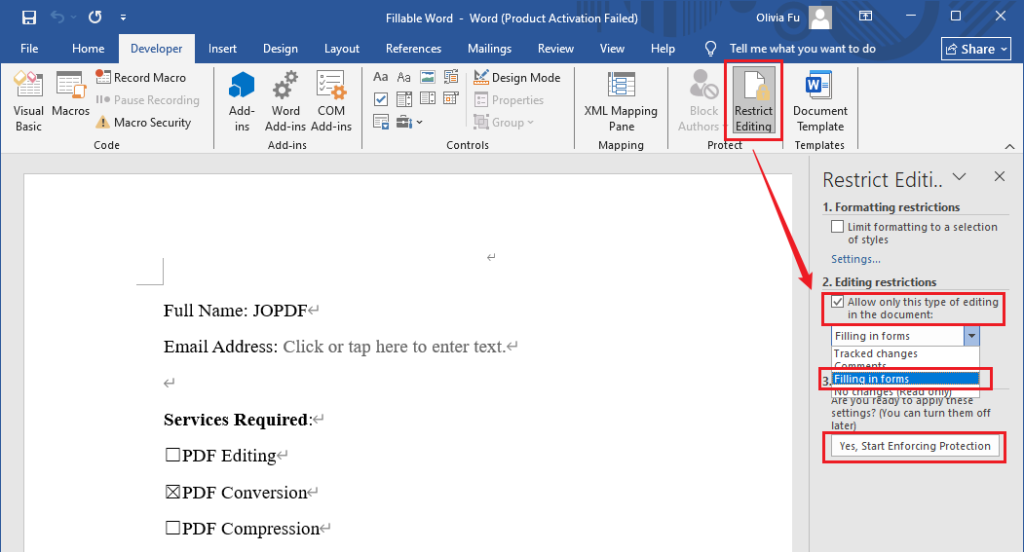Viewport: 1024px width, 552px height.
Task: Click Olivia Fu account avatar
Action: click(820, 18)
